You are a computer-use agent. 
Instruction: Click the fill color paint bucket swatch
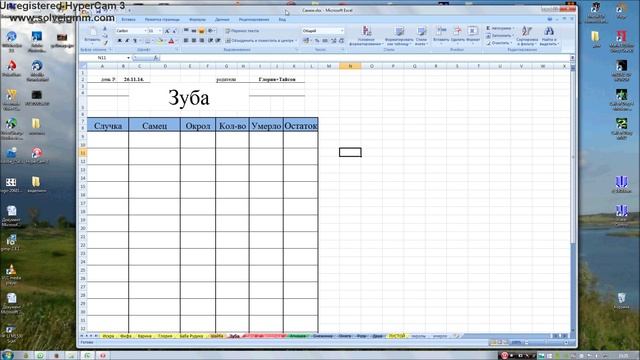(x=159, y=41)
